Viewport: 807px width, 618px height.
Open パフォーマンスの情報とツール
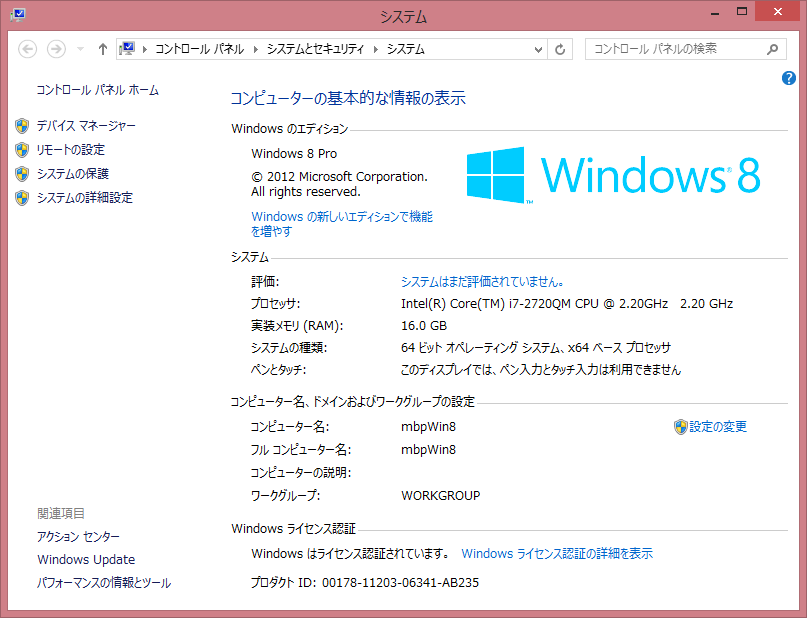(x=103, y=582)
